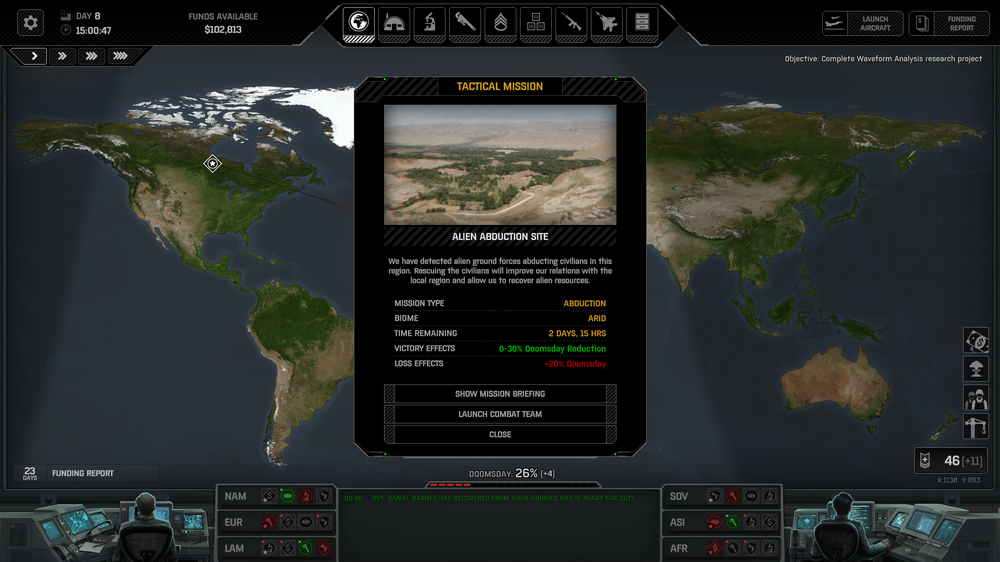Click the microscope icon in LAM row
This screenshot has width=1000, height=562.
(x=269, y=548)
